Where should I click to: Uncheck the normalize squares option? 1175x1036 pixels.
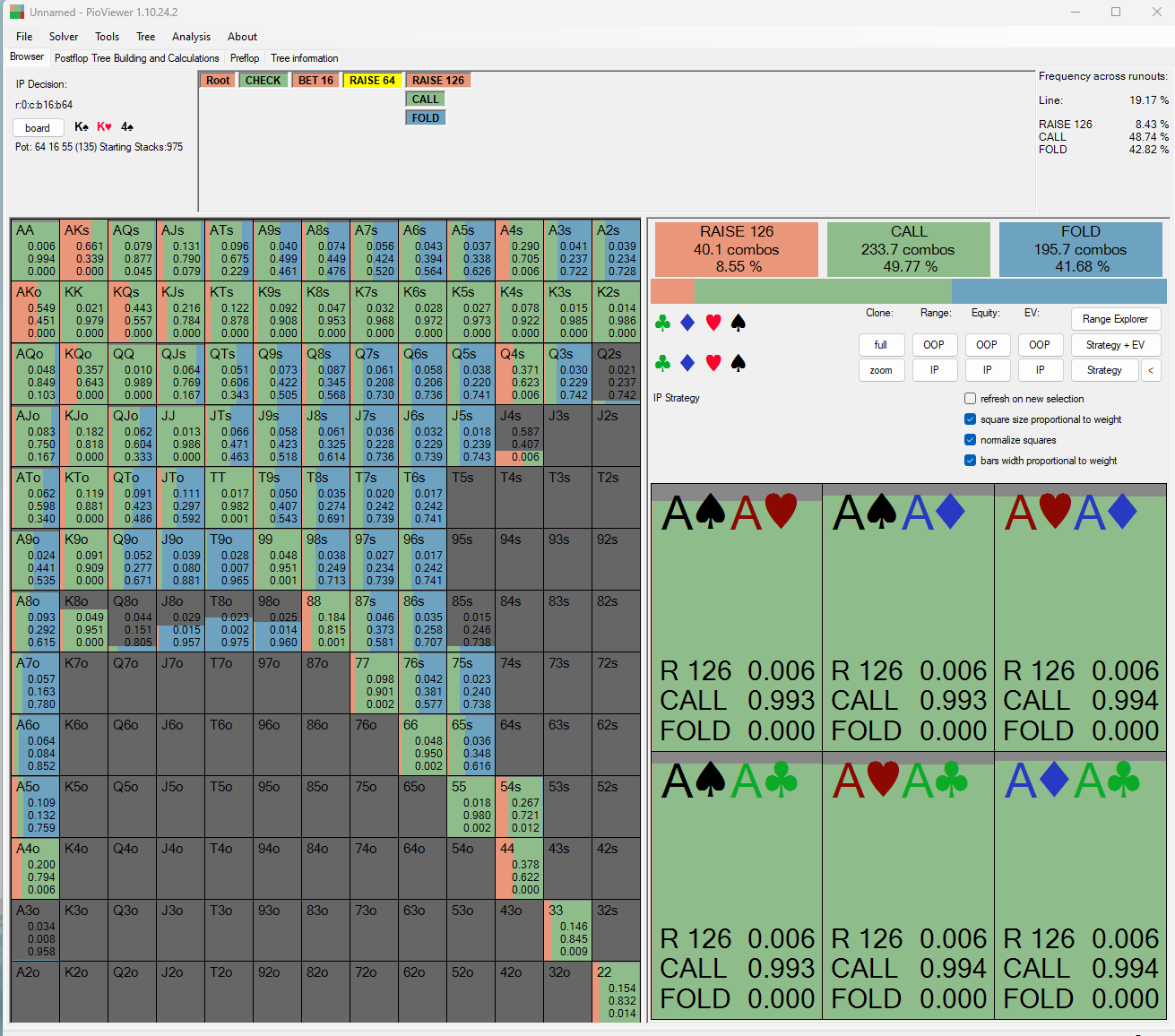(970, 440)
